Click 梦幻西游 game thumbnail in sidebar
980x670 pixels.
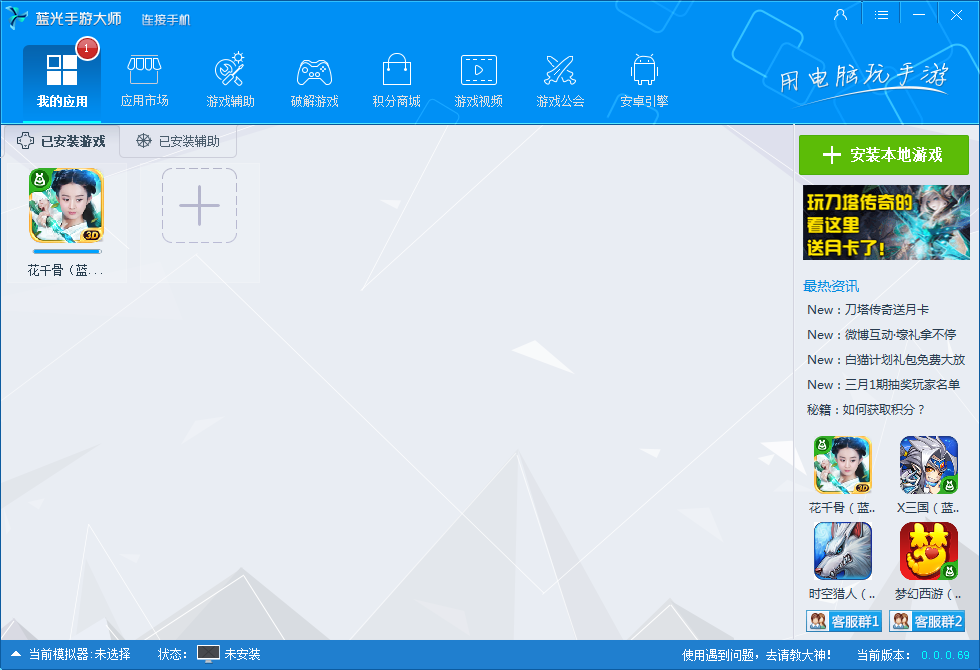pos(928,551)
